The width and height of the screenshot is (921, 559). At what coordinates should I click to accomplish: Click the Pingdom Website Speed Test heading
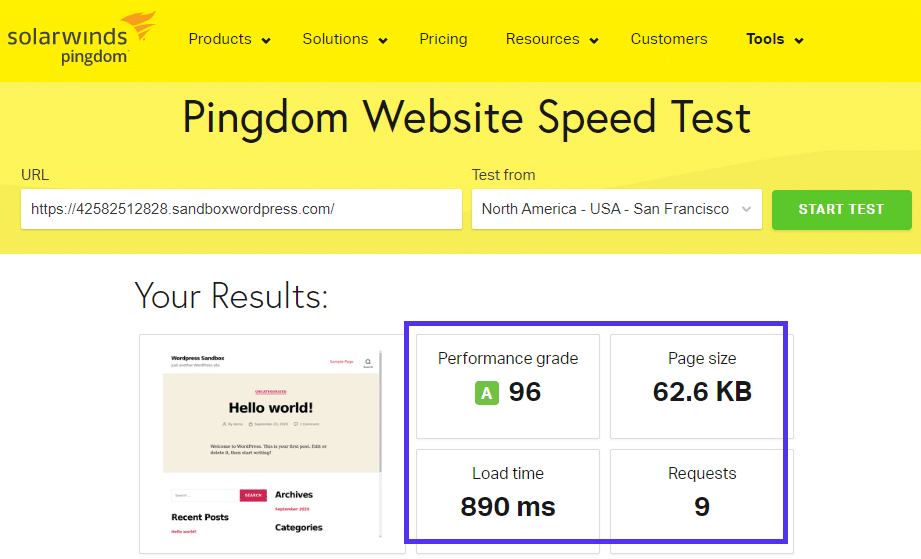click(x=466, y=118)
